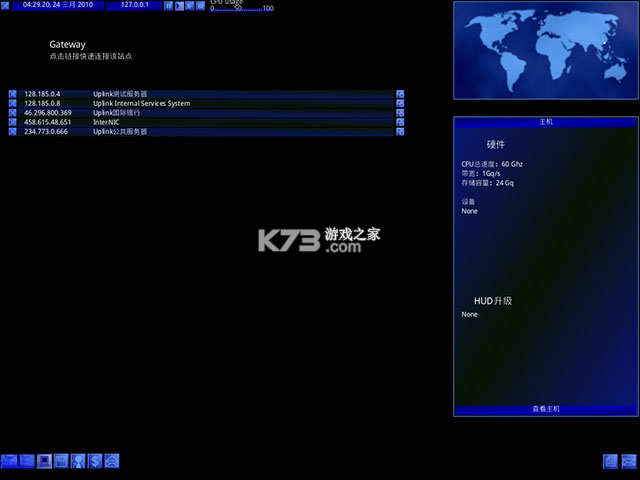Add Internal Services System row to map icon
Screen dimensions: 640x480
click(400, 103)
